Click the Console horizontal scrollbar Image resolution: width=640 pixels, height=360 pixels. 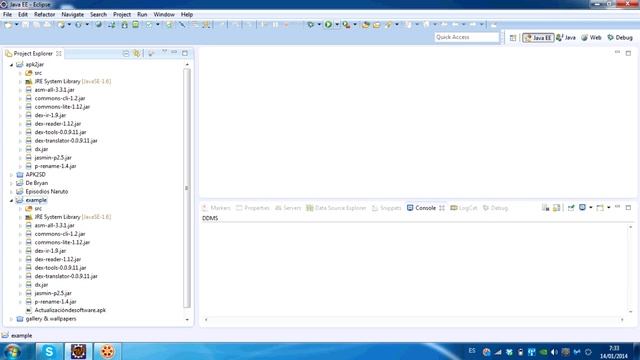(x=414, y=320)
